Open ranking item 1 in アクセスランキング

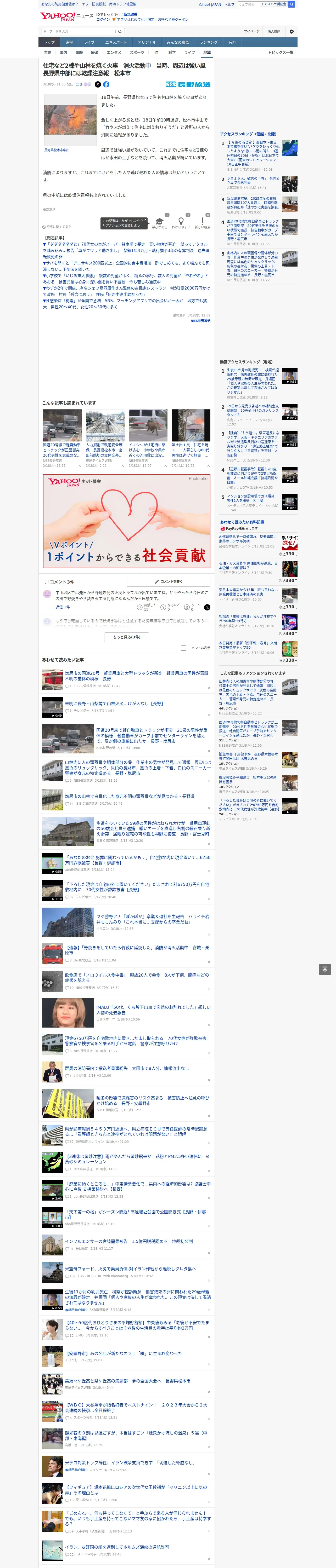pos(253,153)
